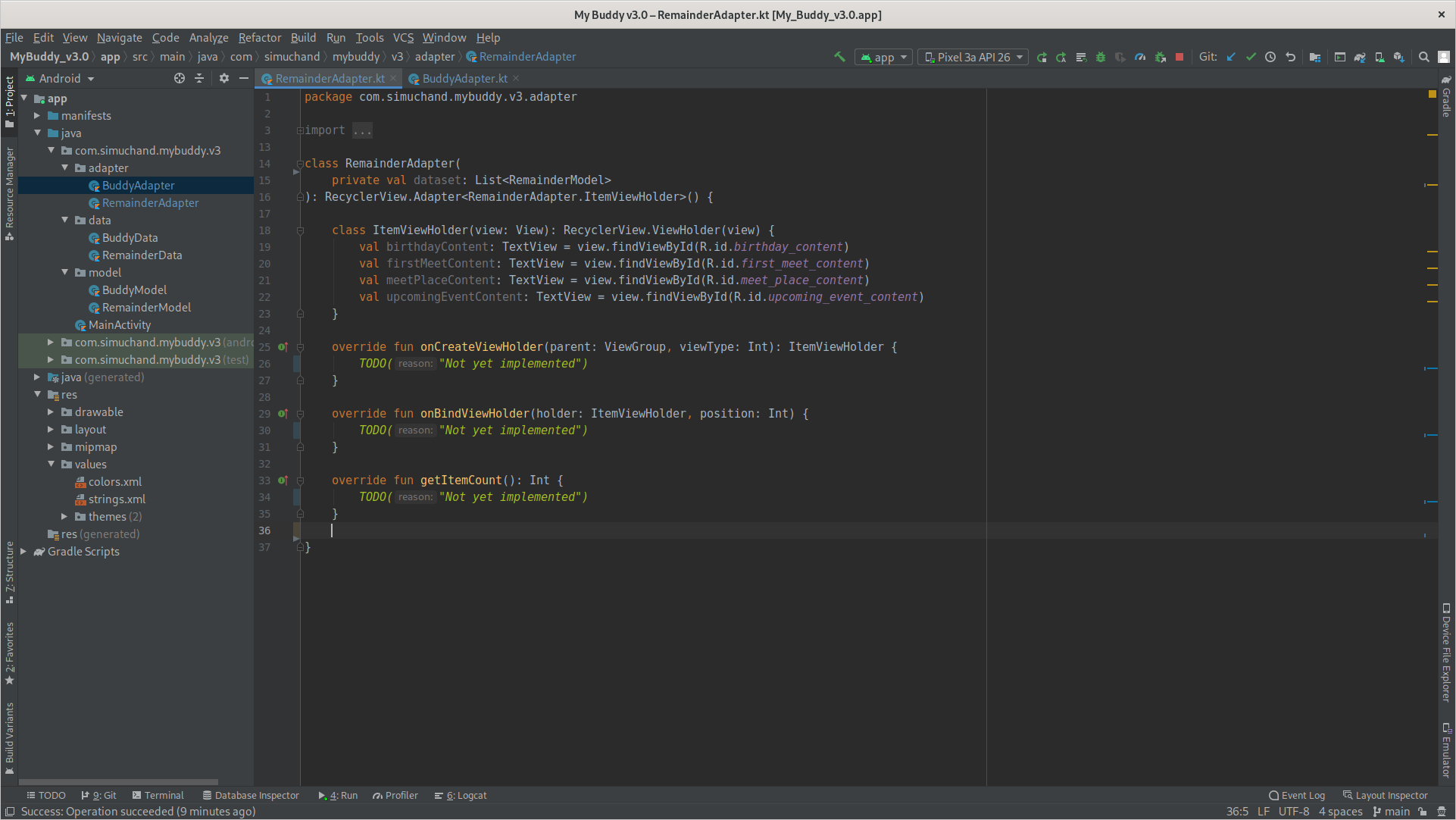
Task: Click the Make Project hammer icon
Action: 839,57
